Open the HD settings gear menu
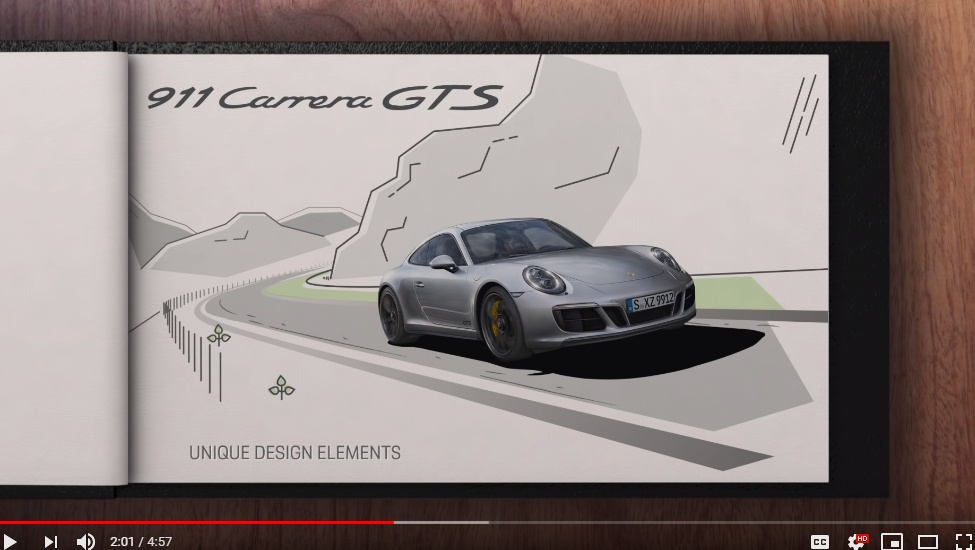The width and height of the screenshot is (975, 550). [x=857, y=541]
